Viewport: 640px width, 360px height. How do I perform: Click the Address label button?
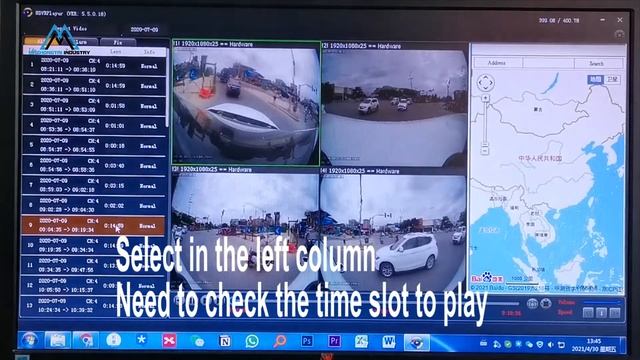[x=497, y=63]
